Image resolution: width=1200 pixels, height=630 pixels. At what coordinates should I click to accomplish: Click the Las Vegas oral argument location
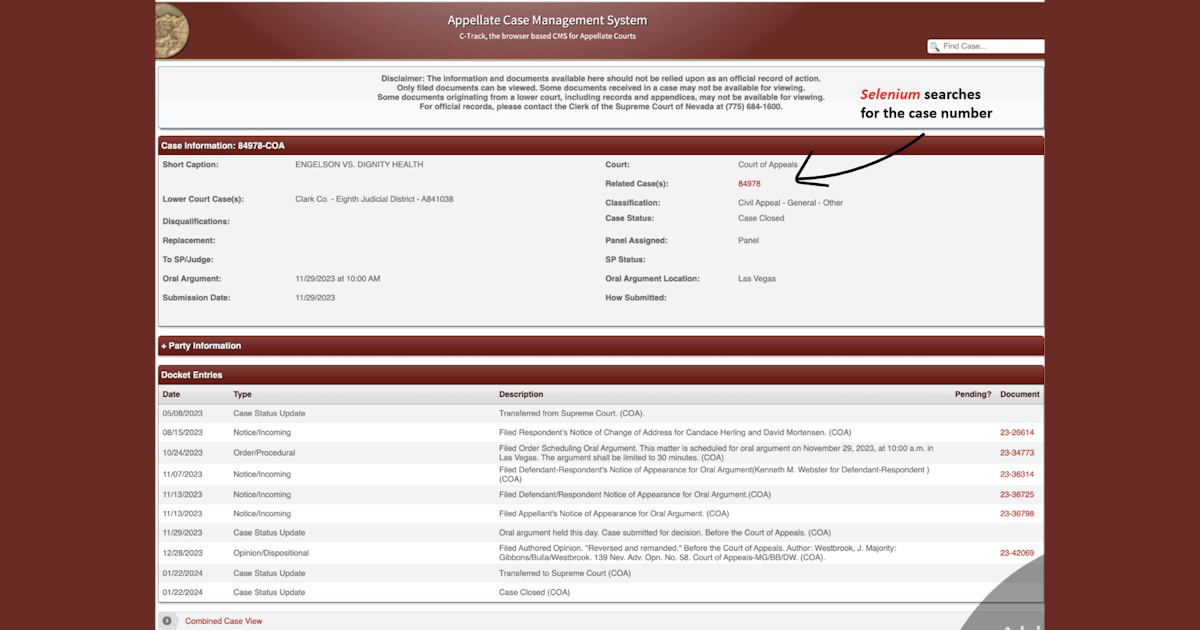click(x=757, y=279)
